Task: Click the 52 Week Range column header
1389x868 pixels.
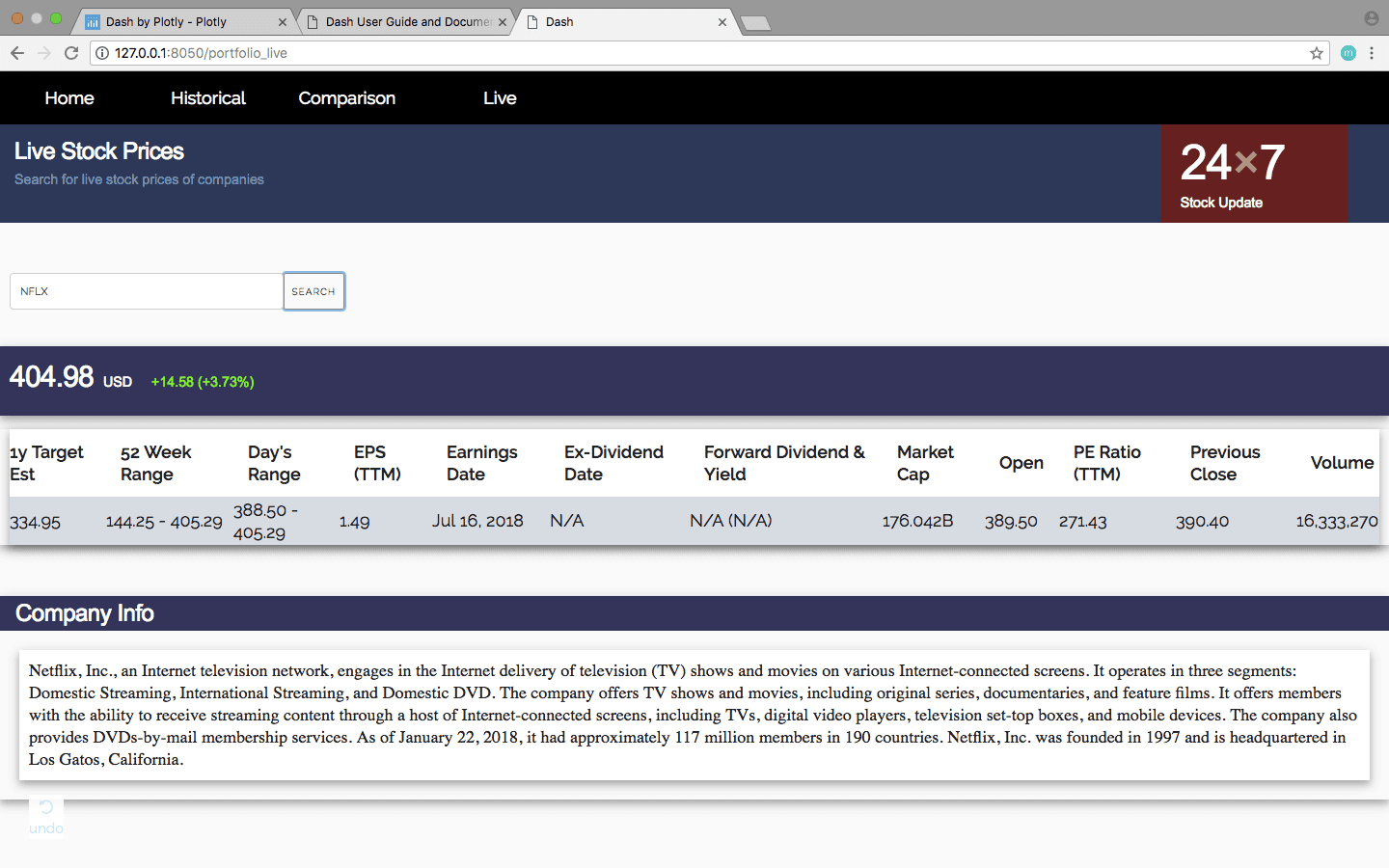Action: pos(156,463)
